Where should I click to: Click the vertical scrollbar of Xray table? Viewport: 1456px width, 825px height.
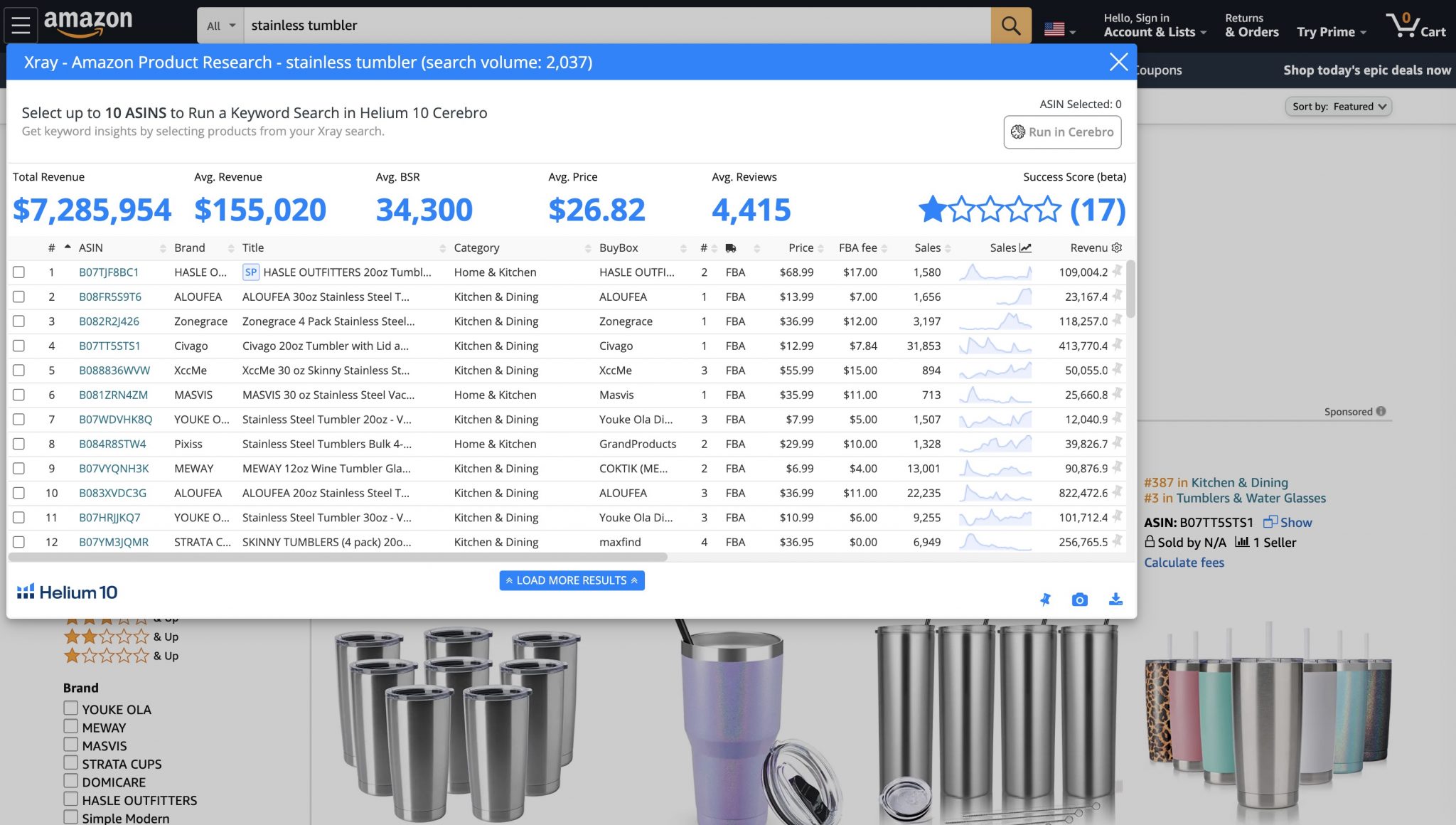click(1130, 289)
